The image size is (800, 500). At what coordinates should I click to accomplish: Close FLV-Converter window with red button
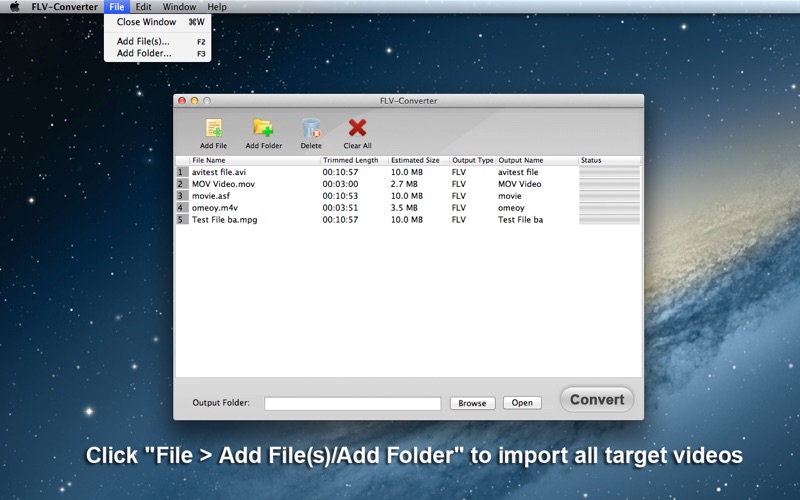pos(182,101)
